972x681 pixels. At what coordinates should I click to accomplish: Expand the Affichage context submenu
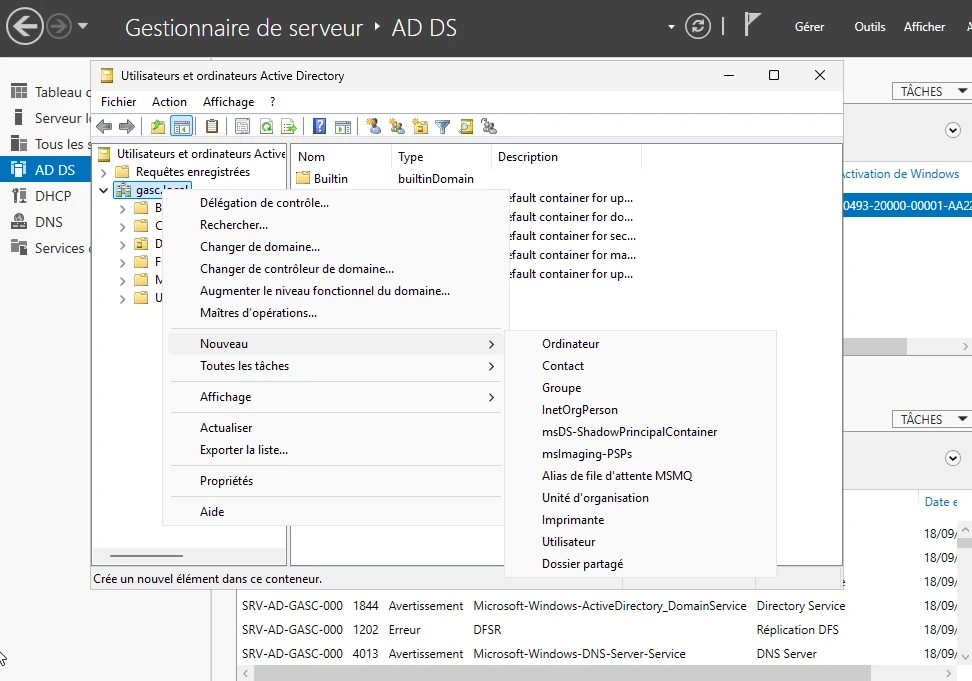click(x=491, y=397)
